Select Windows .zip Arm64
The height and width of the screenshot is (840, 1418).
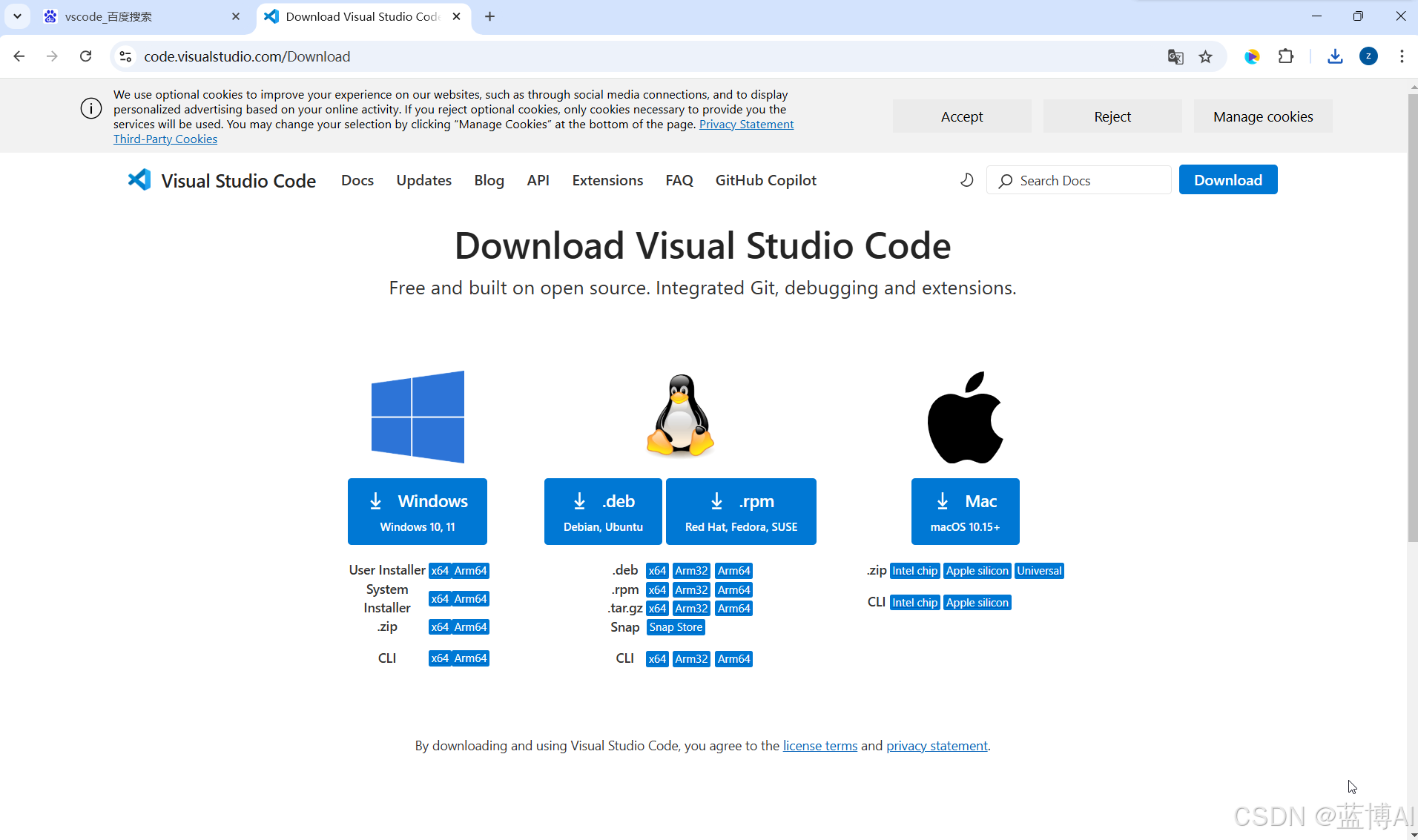(470, 627)
